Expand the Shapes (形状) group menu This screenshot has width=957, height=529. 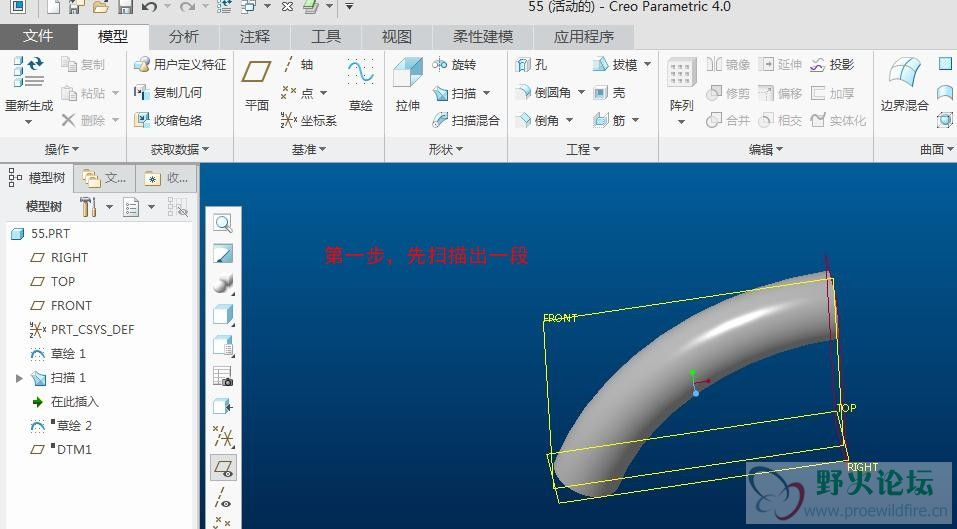[x=446, y=149]
